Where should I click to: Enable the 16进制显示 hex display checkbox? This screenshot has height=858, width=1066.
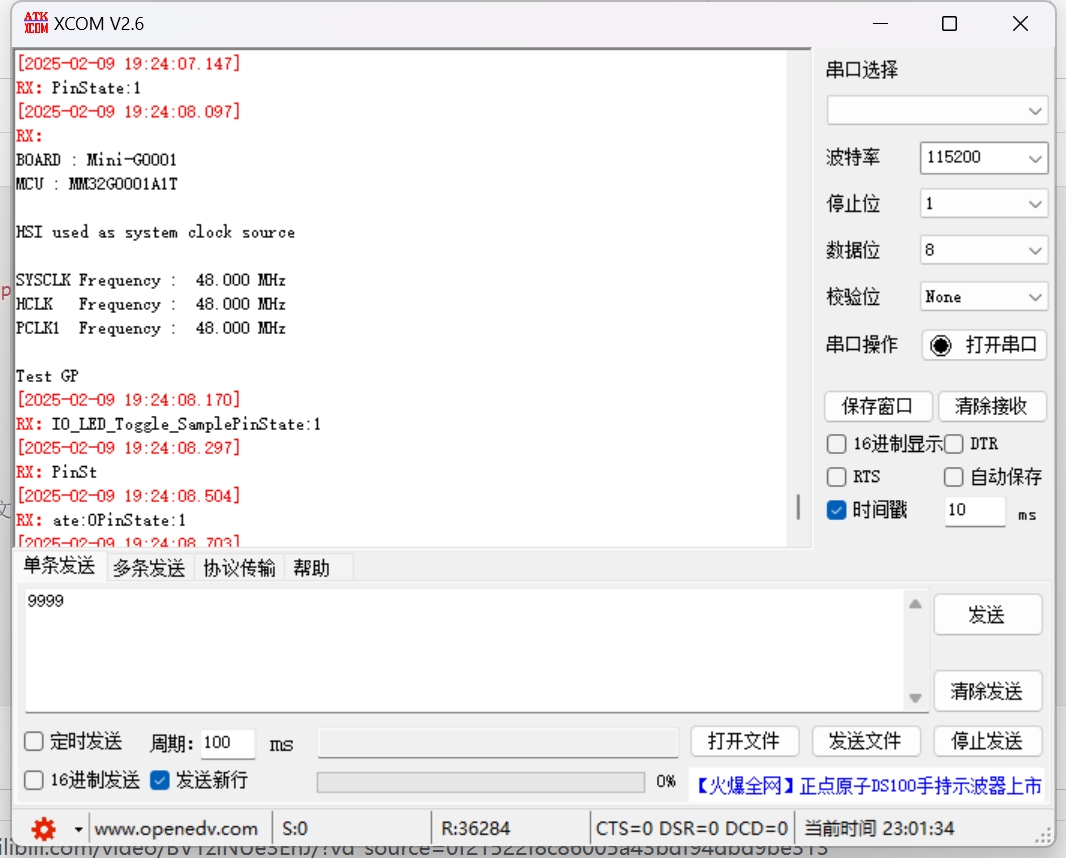836,444
